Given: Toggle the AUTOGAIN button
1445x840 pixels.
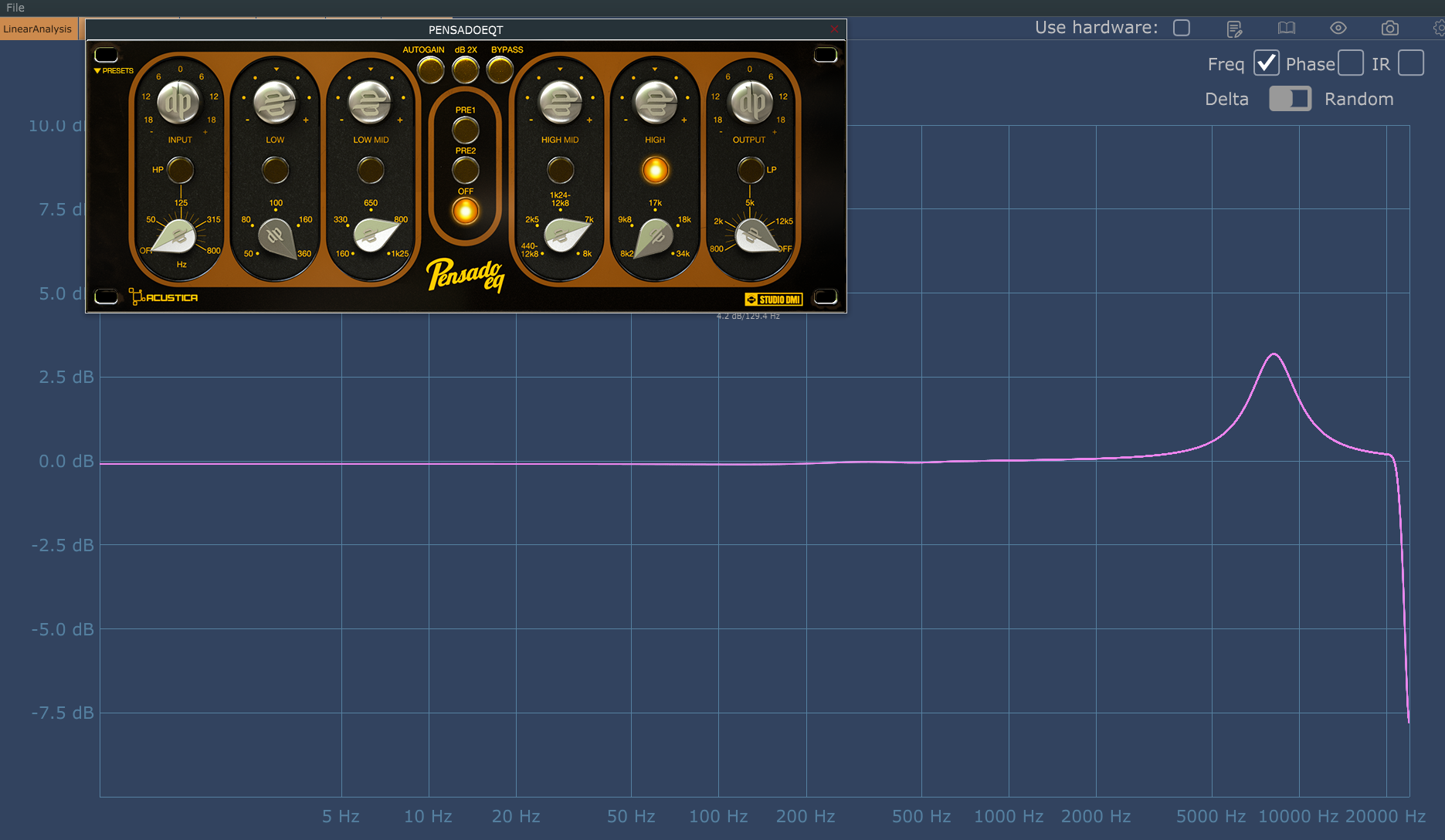Looking at the screenshot, I should [x=430, y=69].
